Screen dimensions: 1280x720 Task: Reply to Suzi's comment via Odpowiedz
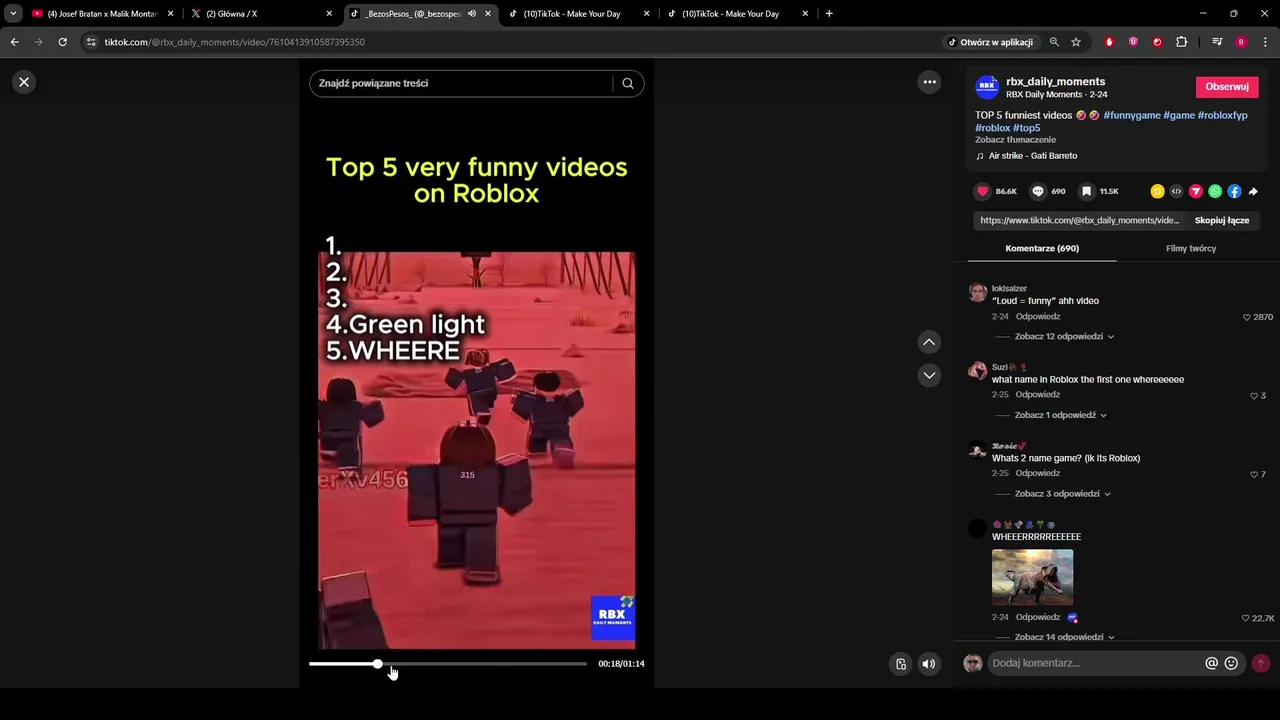(1037, 394)
